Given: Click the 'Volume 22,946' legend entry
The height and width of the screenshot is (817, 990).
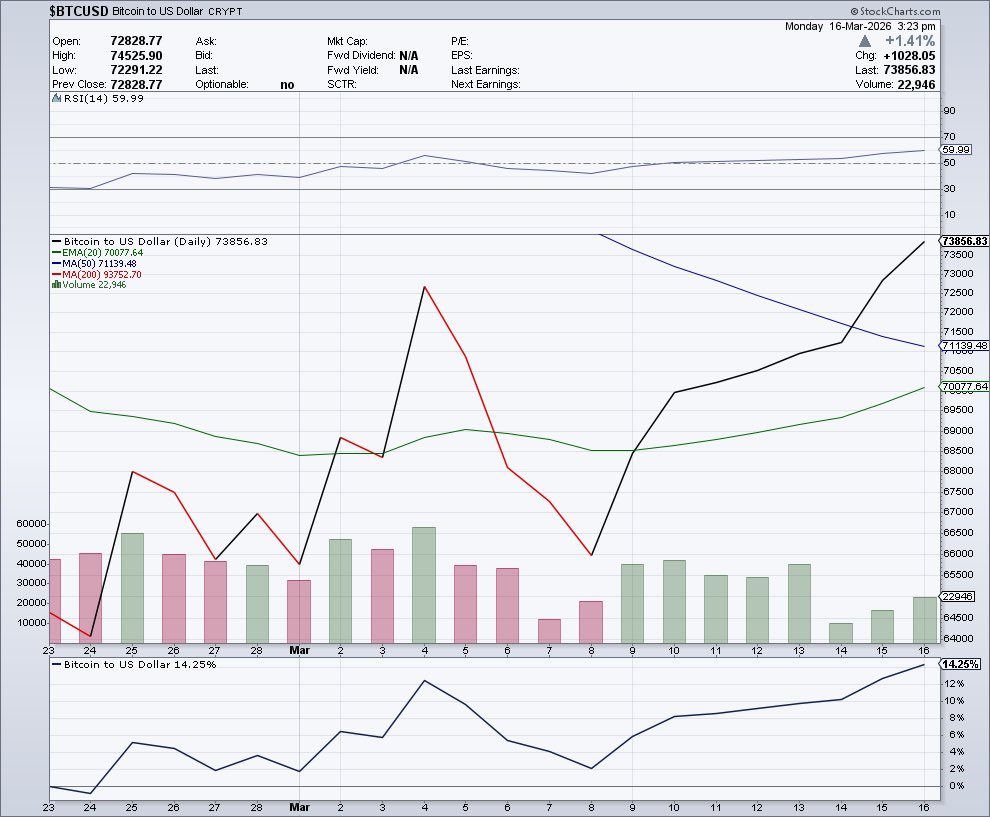Looking at the screenshot, I should [x=94, y=285].
